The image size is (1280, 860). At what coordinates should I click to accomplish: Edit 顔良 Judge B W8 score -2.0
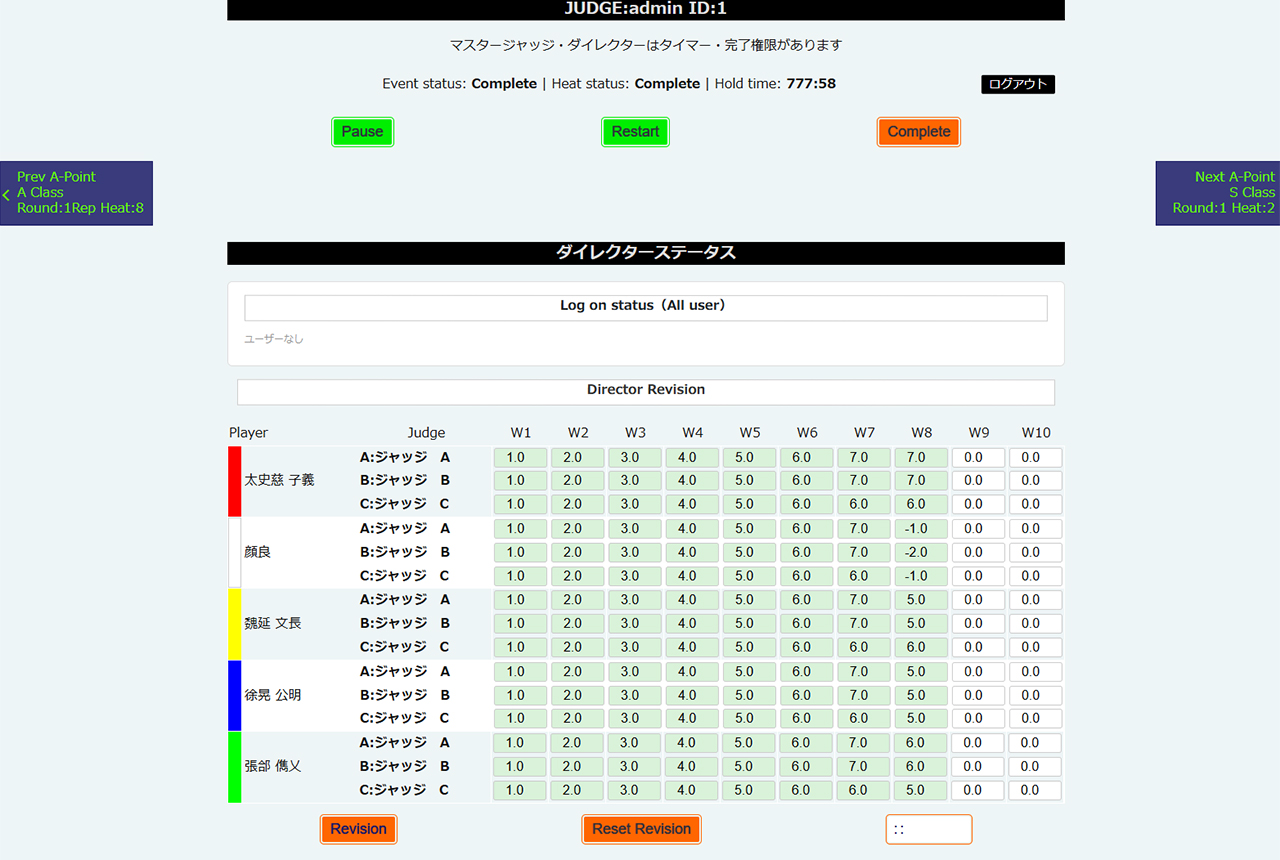(x=921, y=553)
